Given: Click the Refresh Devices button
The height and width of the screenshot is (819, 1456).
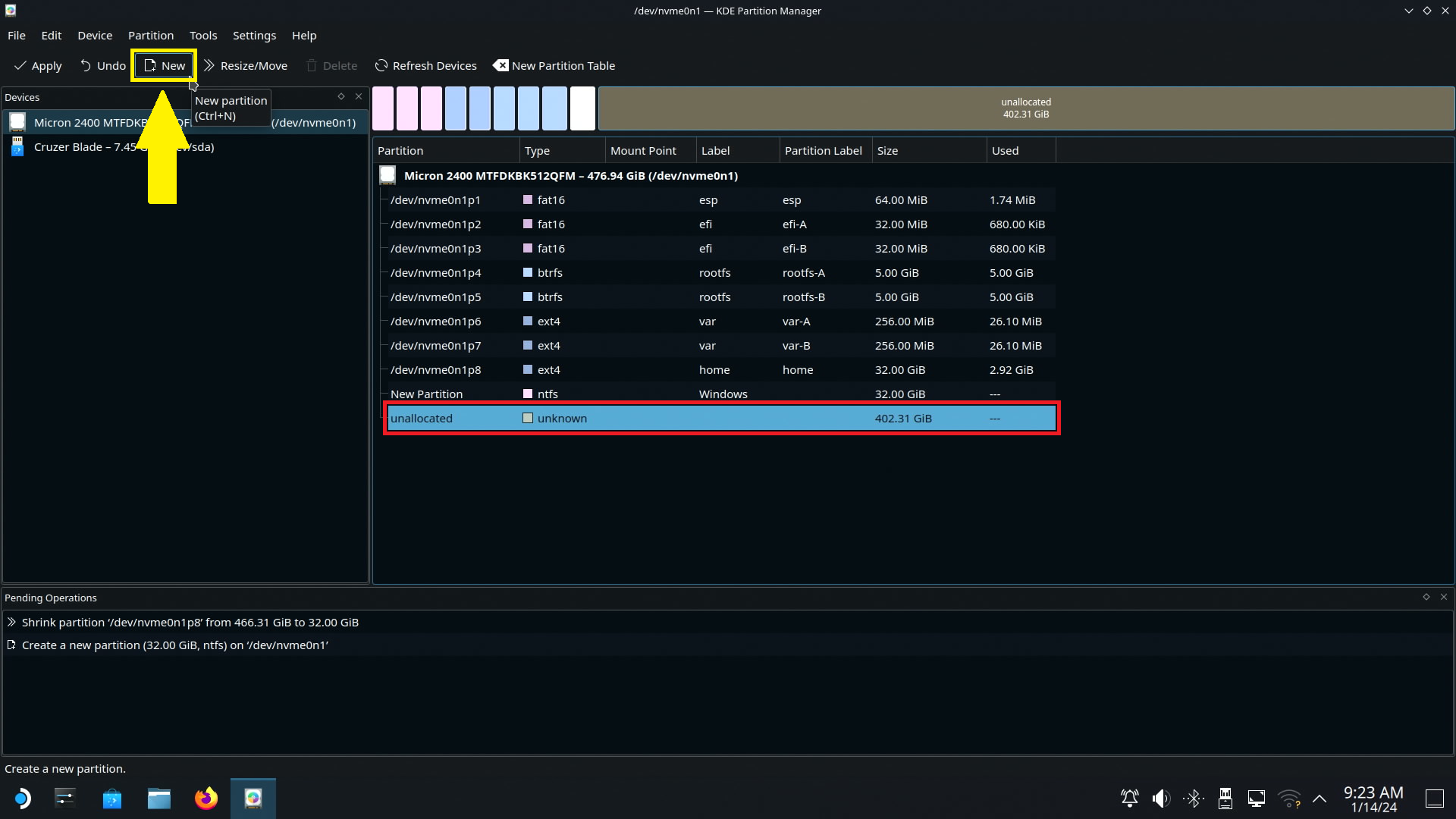Looking at the screenshot, I should 425,66.
